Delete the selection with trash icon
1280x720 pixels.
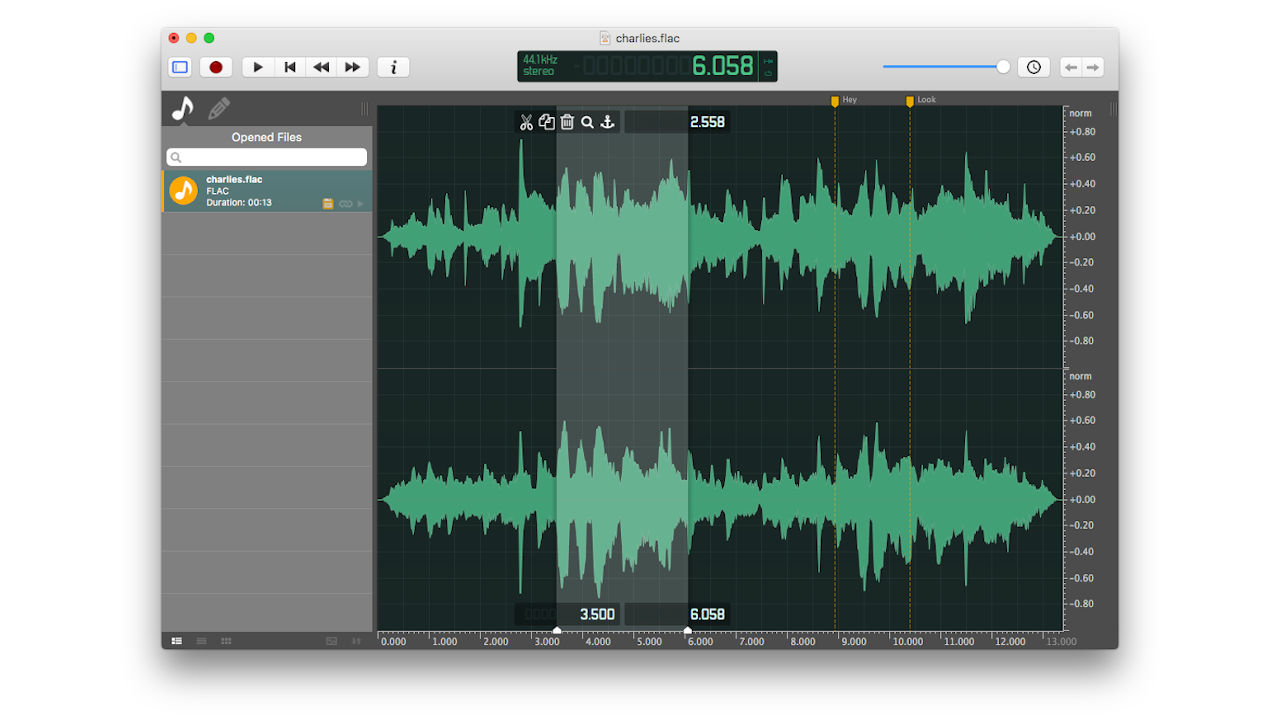pyautogui.click(x=567, y=122)
